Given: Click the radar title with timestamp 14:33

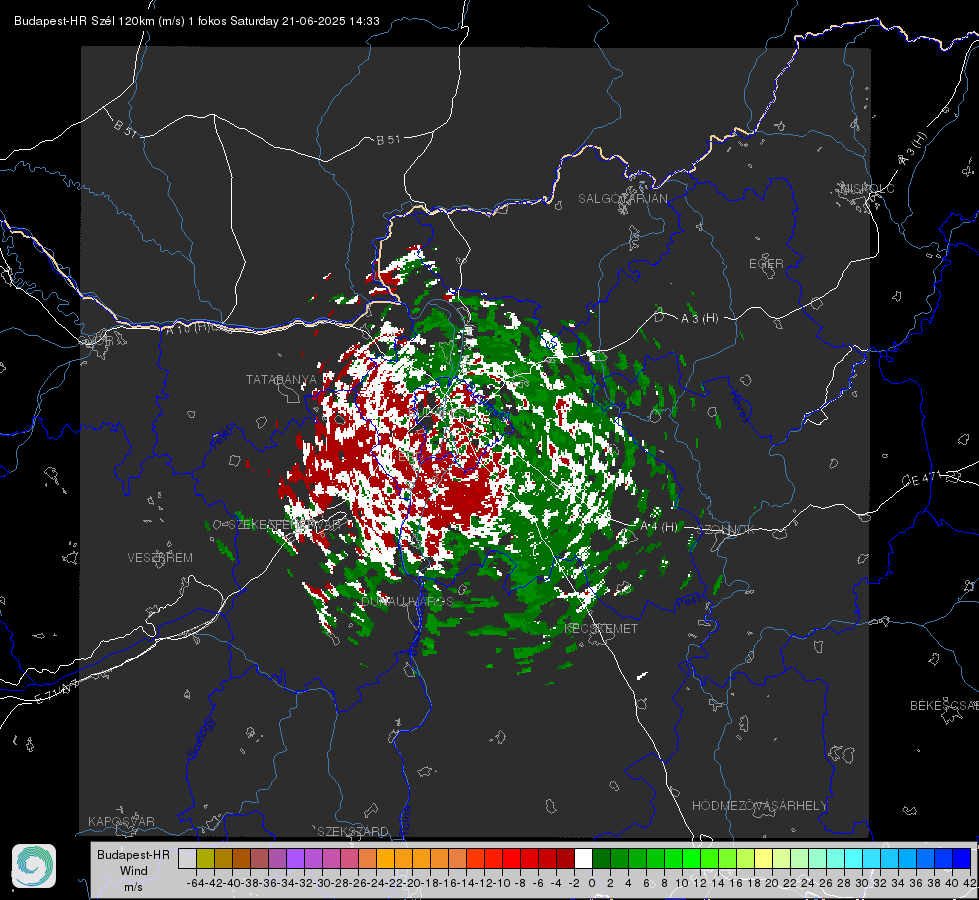Looking at the screenshot, I should pyautogui.click(x=197, y=21).
